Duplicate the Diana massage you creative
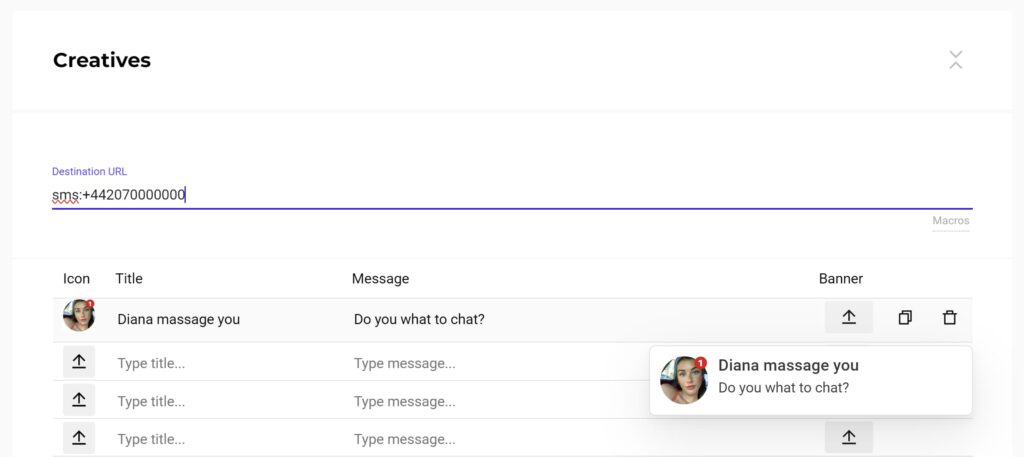1024x457 pixels. click(904, 318)
